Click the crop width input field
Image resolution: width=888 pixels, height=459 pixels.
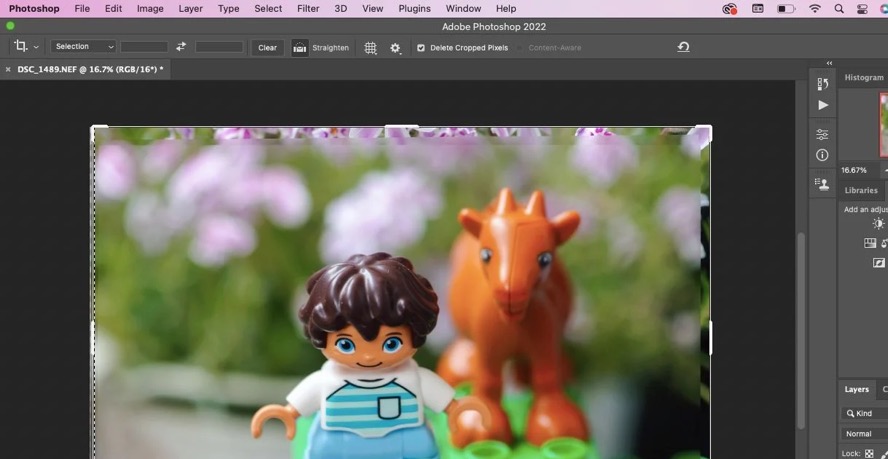(x=144, y=47)
